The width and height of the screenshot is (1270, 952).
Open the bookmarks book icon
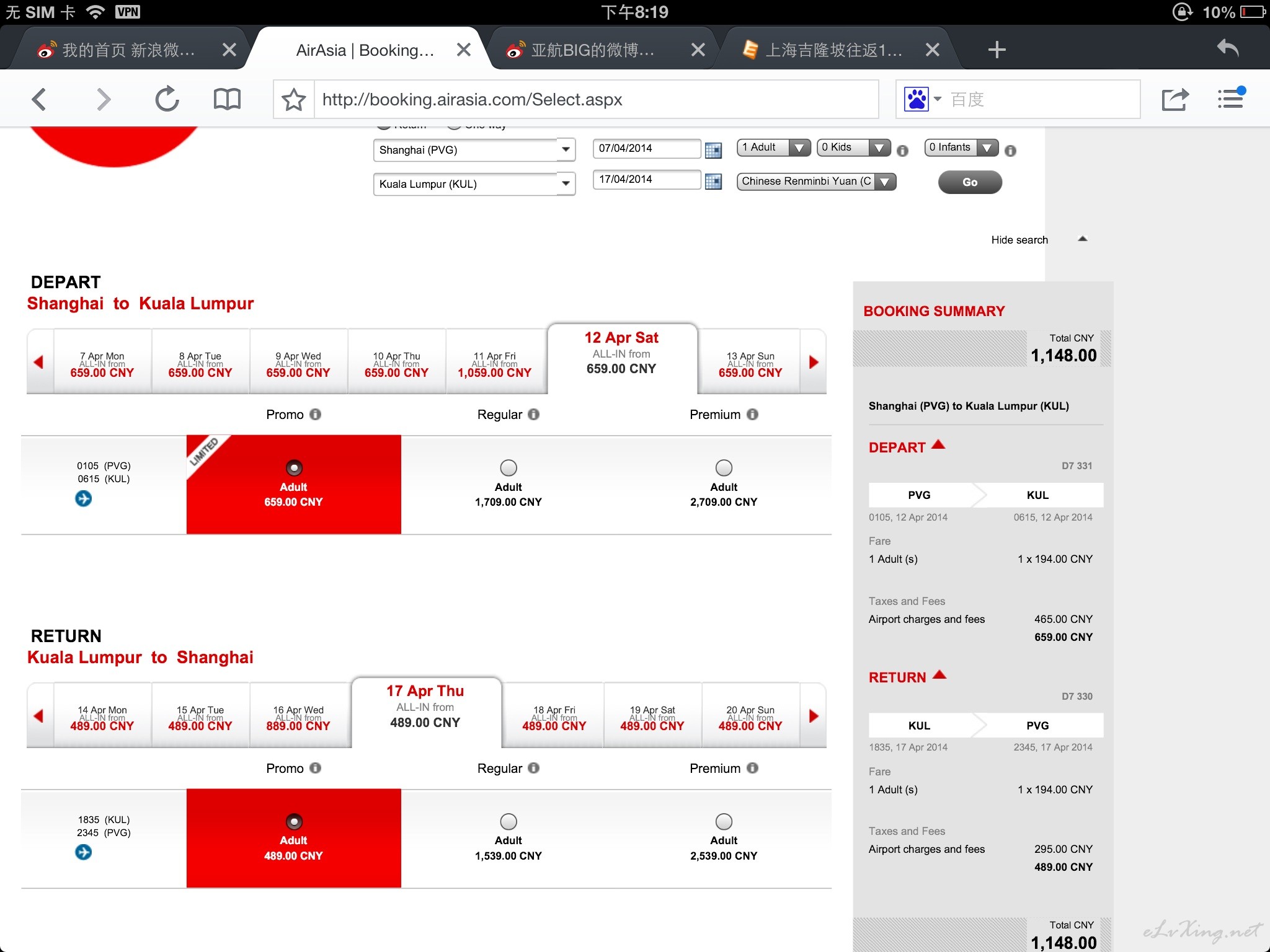[x=227, y=99]
